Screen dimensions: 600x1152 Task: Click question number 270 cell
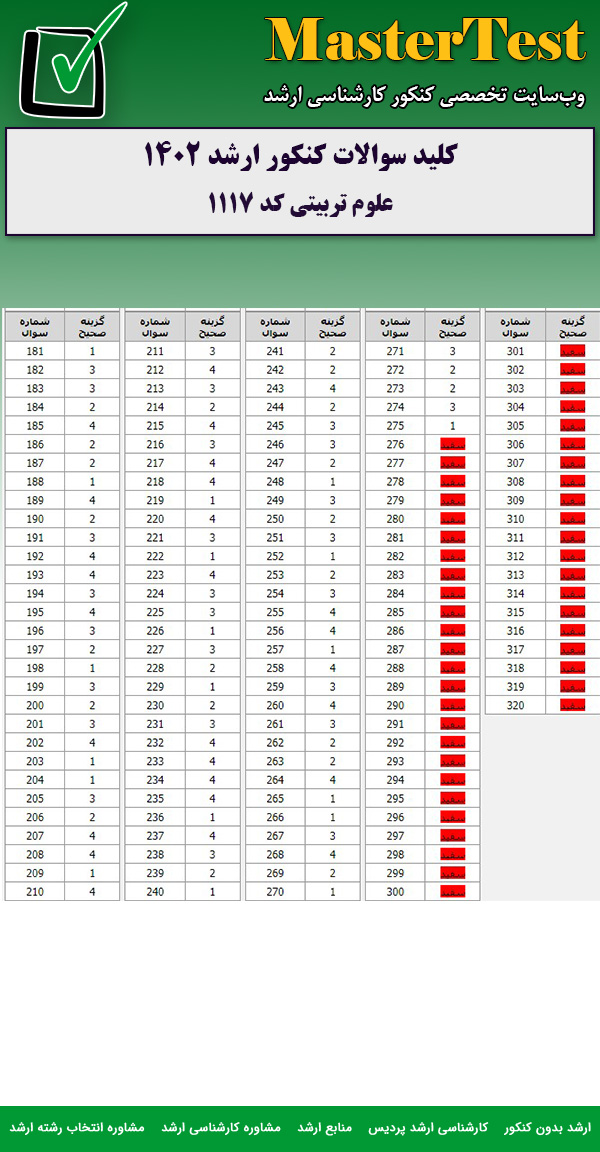[x=274, y=891]
